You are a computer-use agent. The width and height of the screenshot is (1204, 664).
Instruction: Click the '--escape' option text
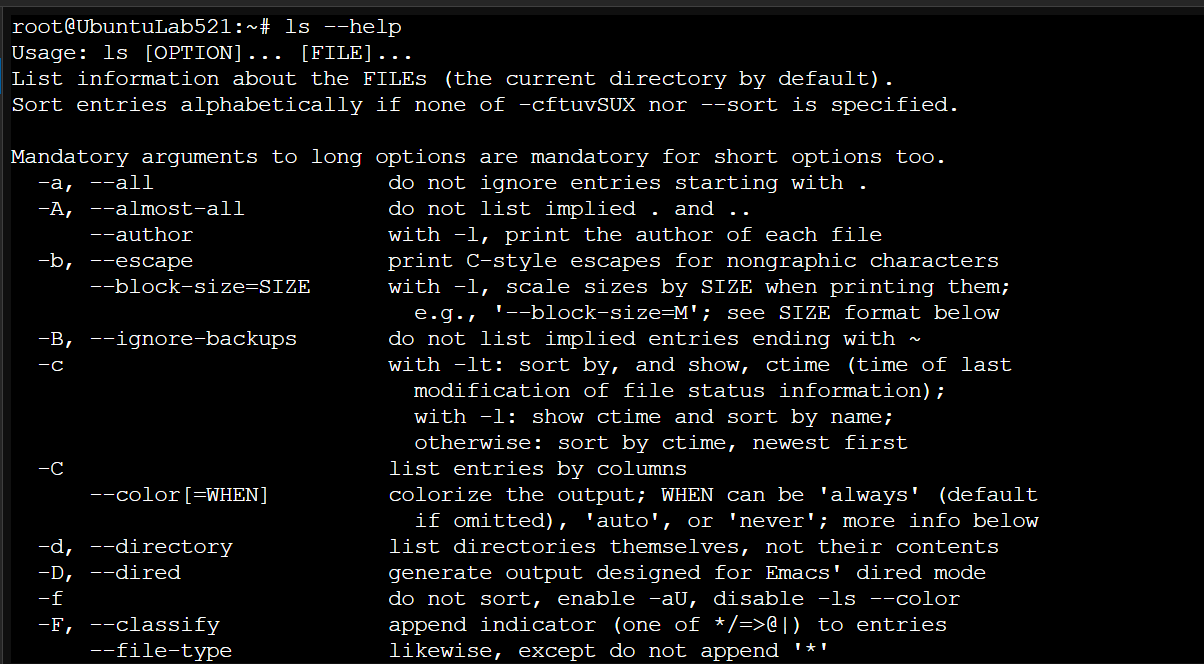coord(141,261)
